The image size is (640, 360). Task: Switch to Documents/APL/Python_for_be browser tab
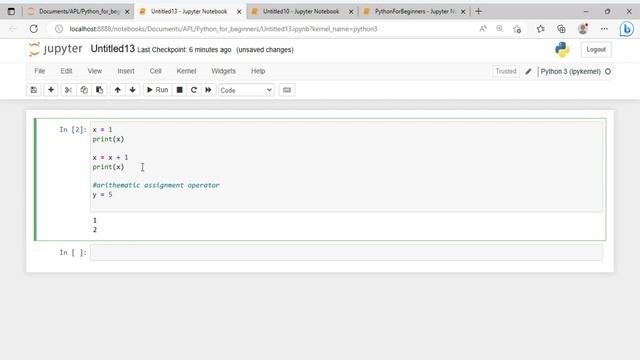(x=78, y=11)
